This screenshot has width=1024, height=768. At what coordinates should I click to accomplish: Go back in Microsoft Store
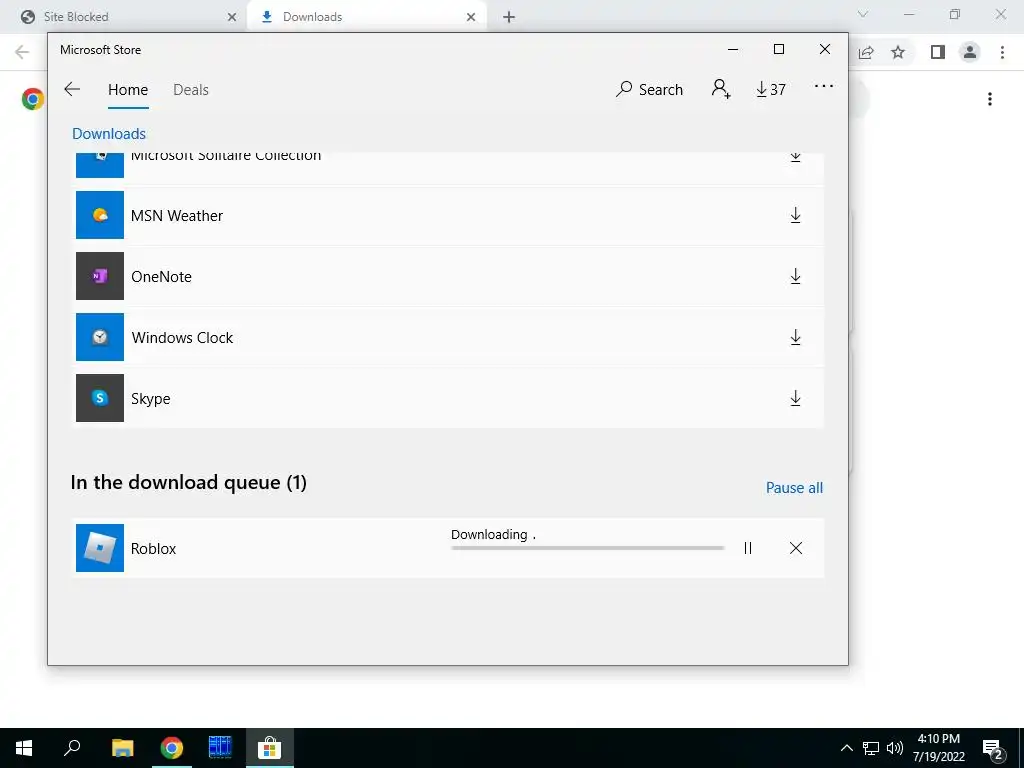(x=72, y=89)
